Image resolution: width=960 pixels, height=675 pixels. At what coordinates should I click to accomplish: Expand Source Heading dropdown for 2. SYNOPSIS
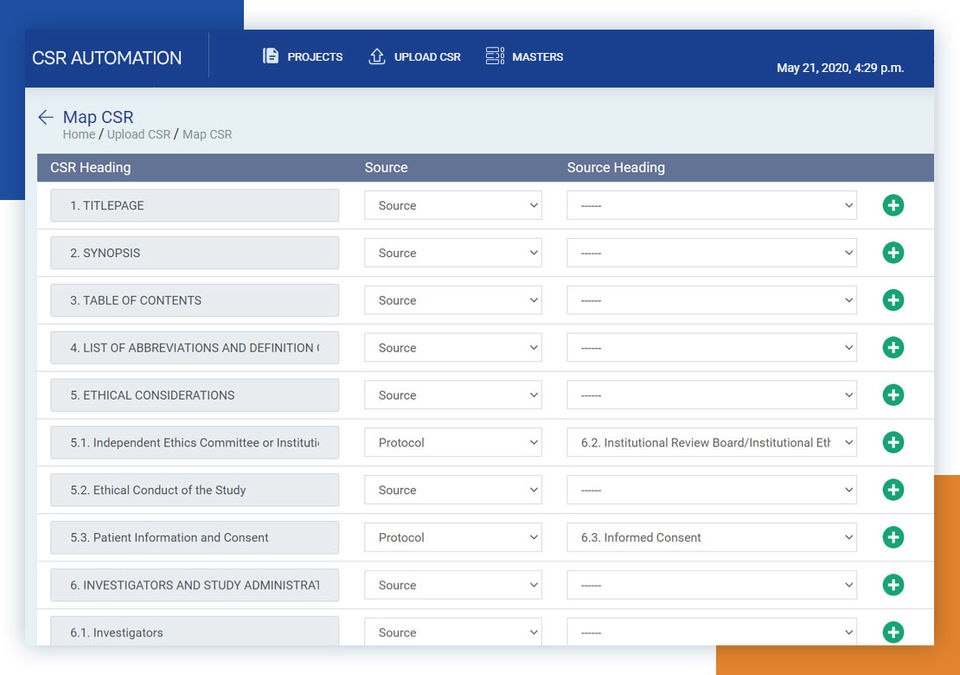[x=711, y=252]
